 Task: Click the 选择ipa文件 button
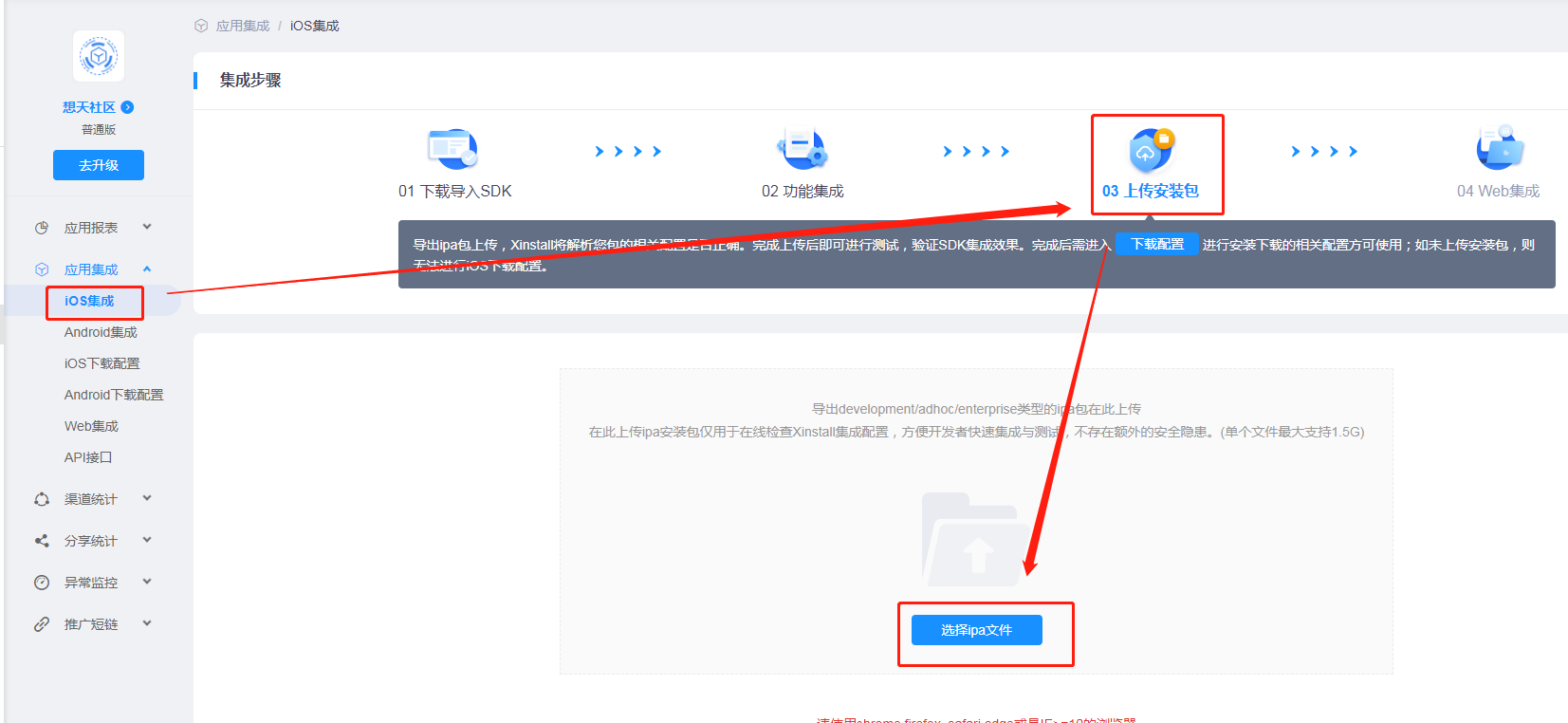pos(977,630)
